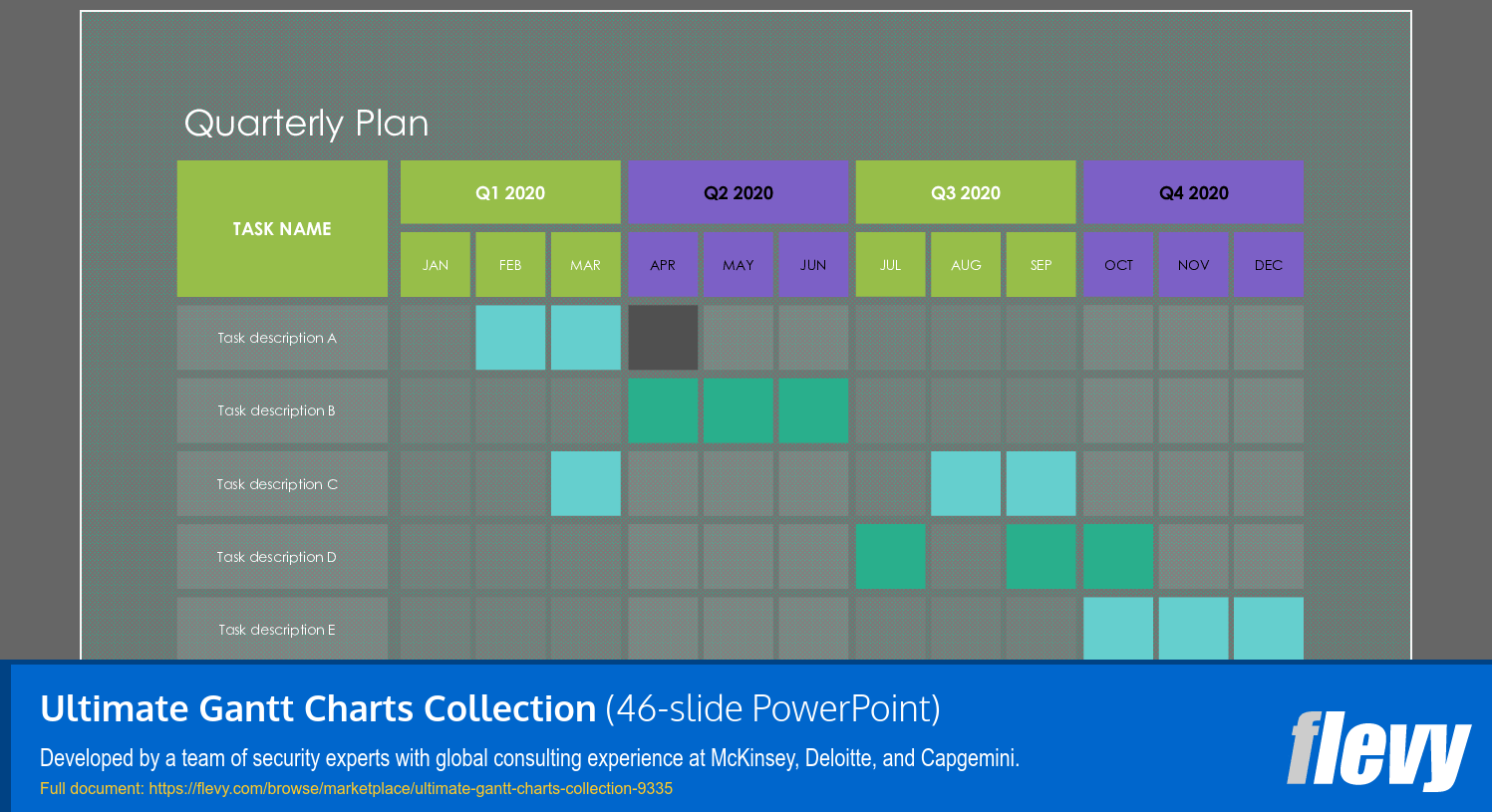Select the Q1 2020 quarter header
The height and width of the screenshot is (812, 1492).
[510, 192]
